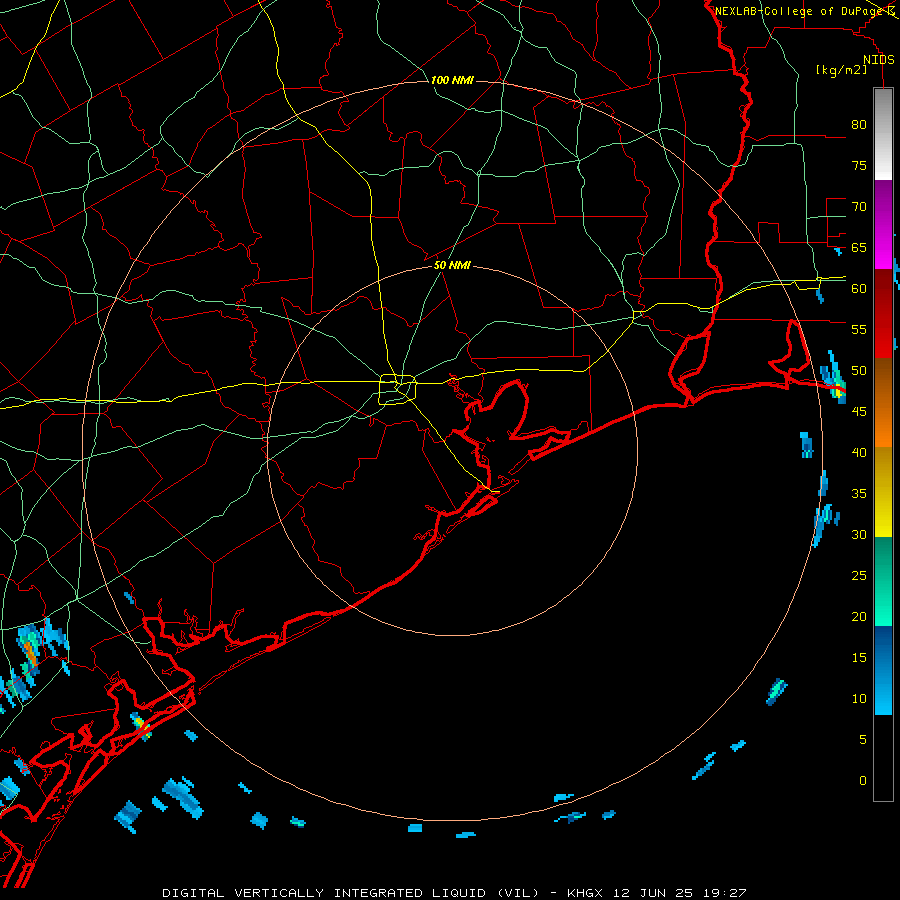Click the 45 value on the color scale
Image resolution: width=900 pixels, height=900 pixels.
(x=859, y=412)
